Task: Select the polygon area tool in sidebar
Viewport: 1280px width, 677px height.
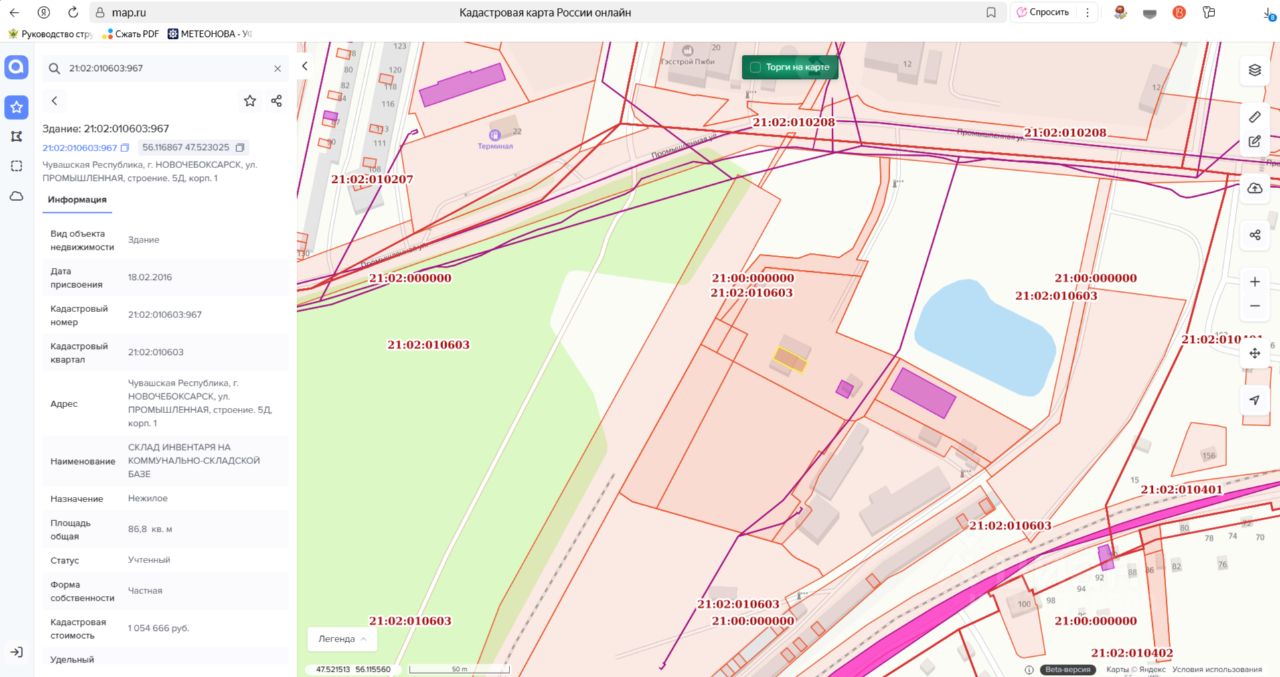Action: (x=16, y=136)
